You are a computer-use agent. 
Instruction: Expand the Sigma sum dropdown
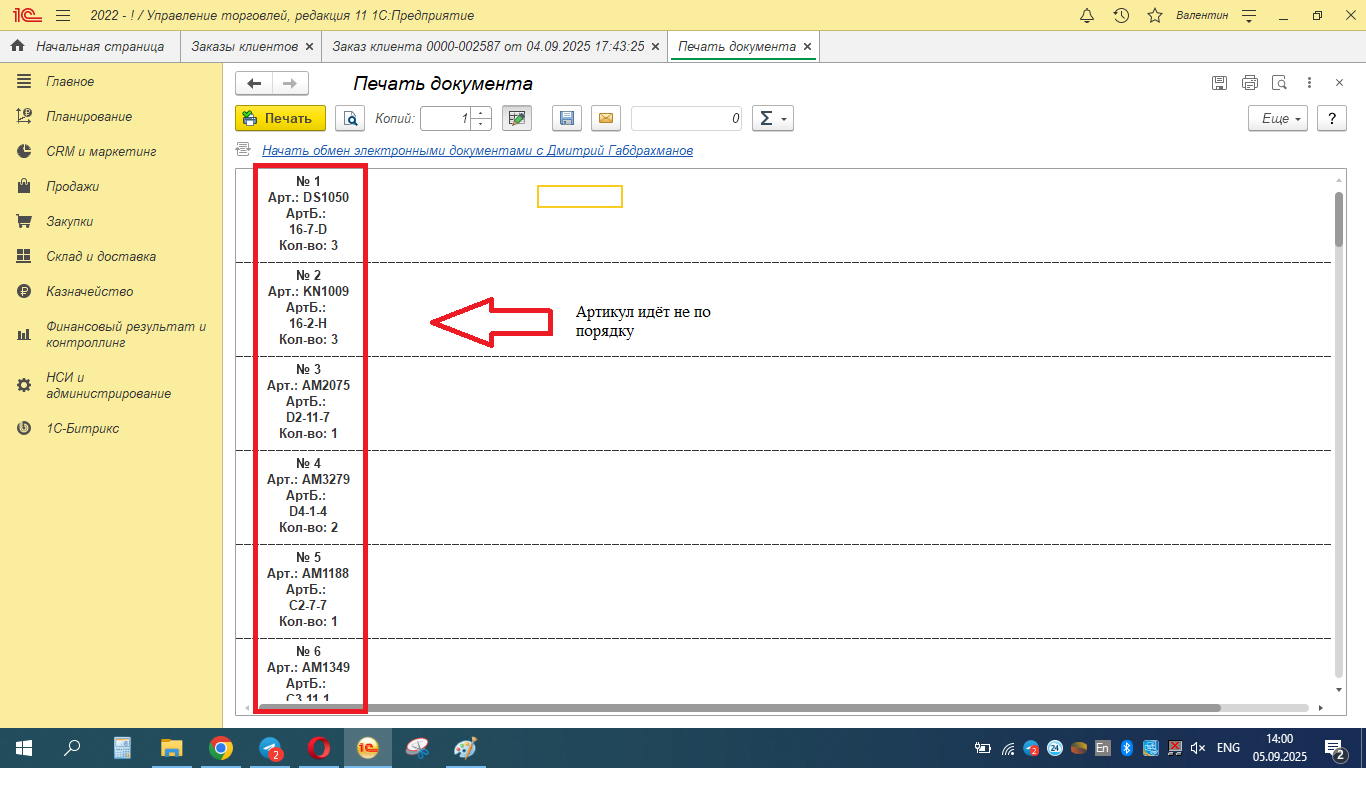point(771,118)
